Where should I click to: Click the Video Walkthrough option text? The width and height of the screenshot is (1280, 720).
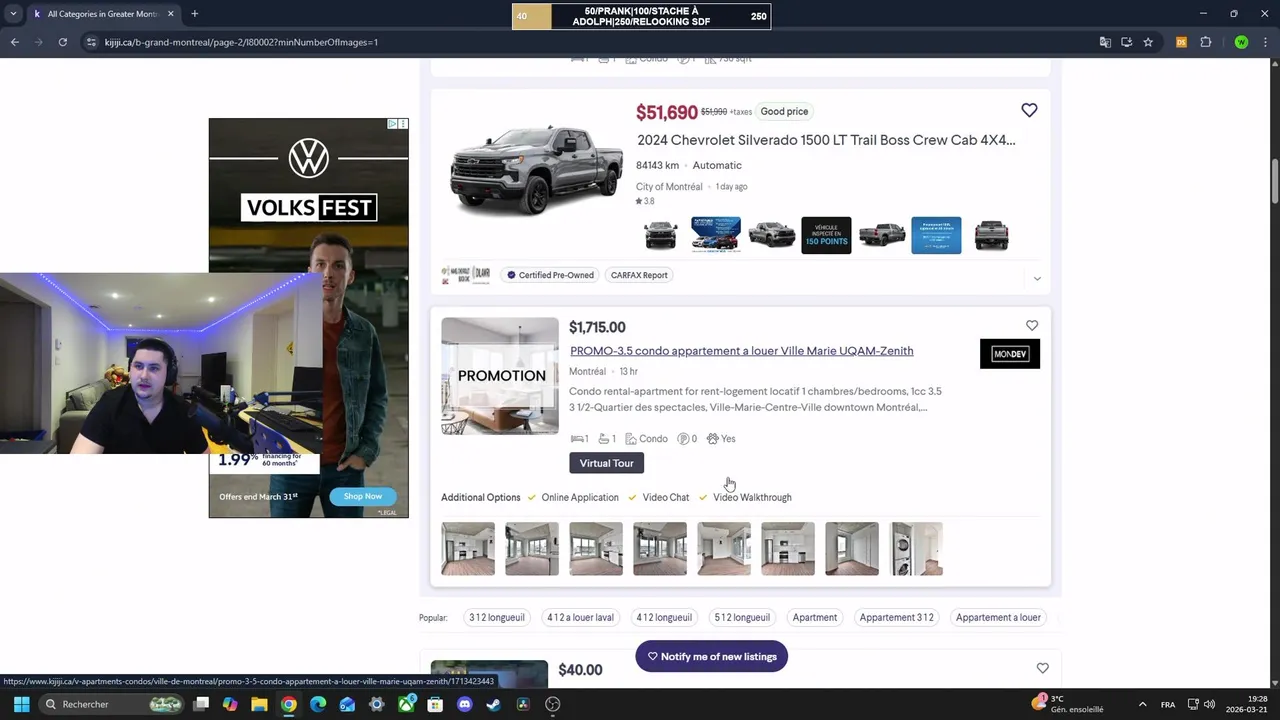point(752,497)
